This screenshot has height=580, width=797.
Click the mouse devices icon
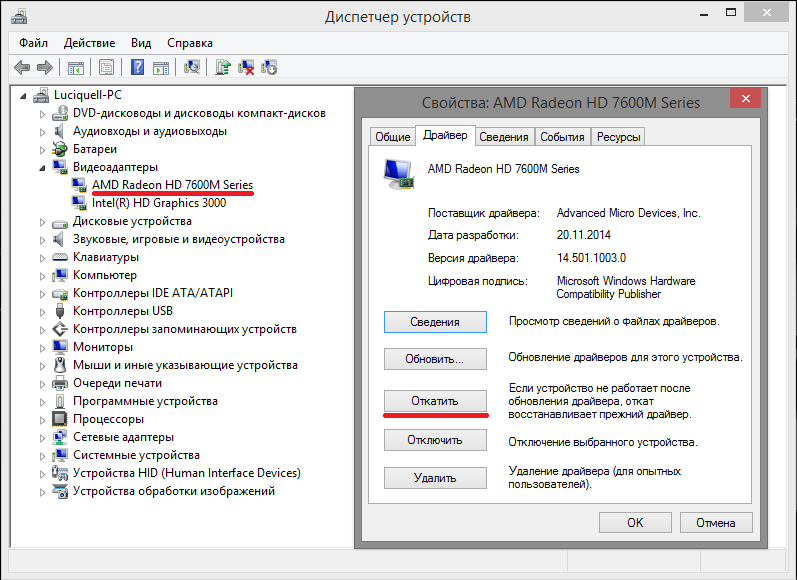coord(60,365)
